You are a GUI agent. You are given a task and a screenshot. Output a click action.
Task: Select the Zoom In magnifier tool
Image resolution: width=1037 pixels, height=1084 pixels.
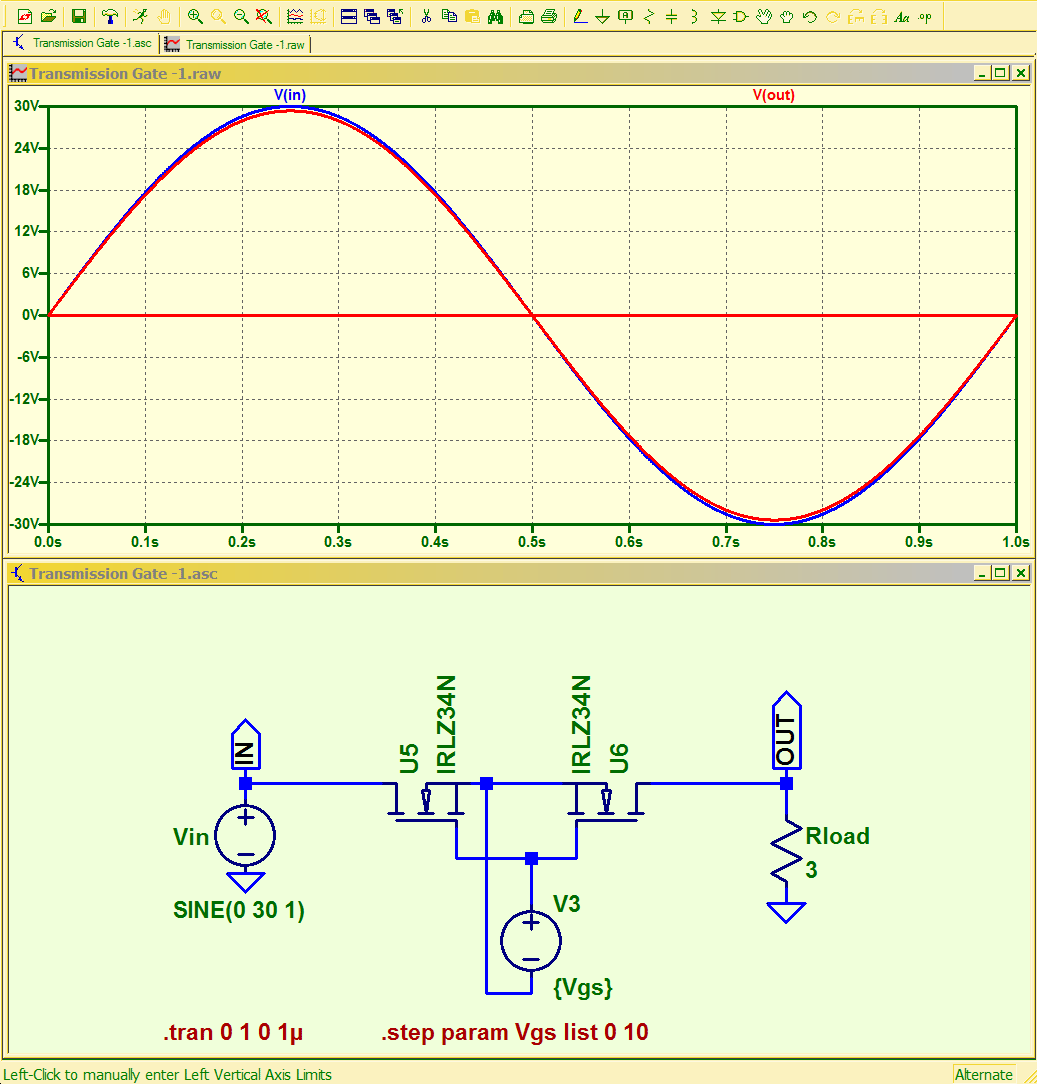196,16
